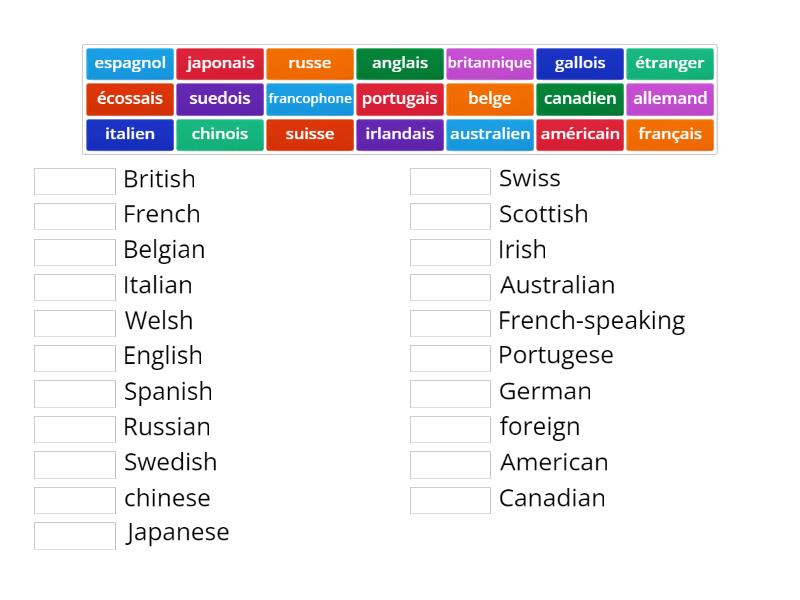
Task: Select the answer box beside Japanese
Action: point(74,534)
